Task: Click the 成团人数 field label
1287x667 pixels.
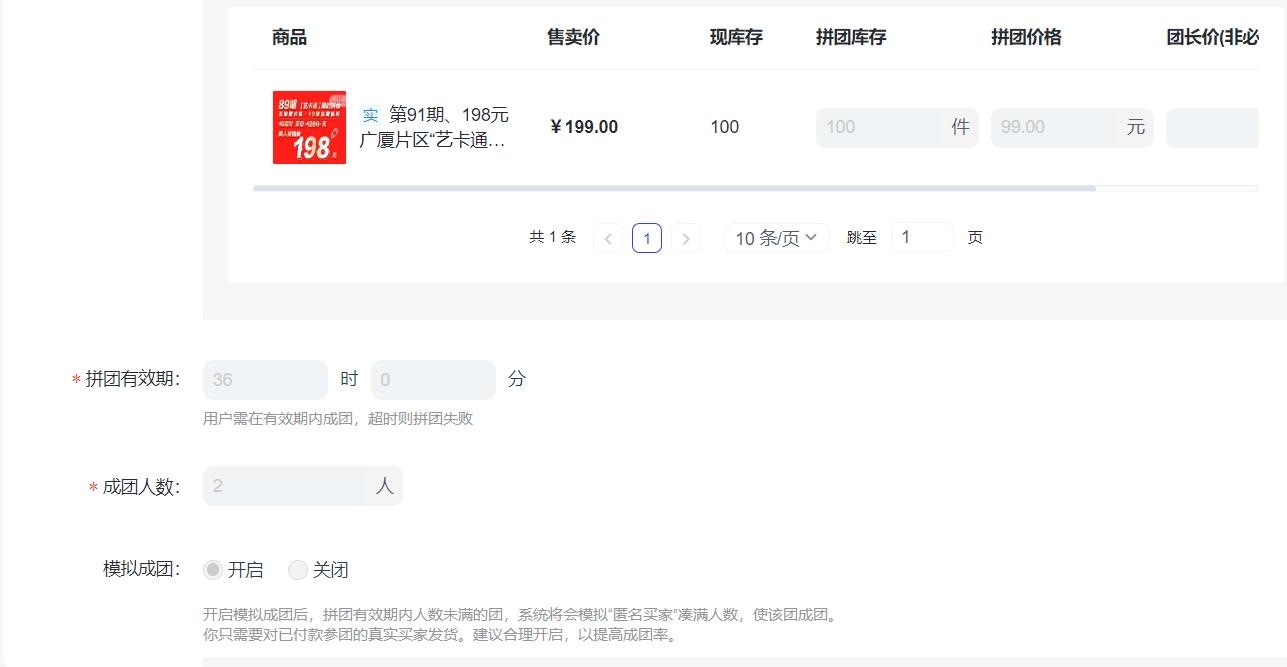Action: click(141, 487)
